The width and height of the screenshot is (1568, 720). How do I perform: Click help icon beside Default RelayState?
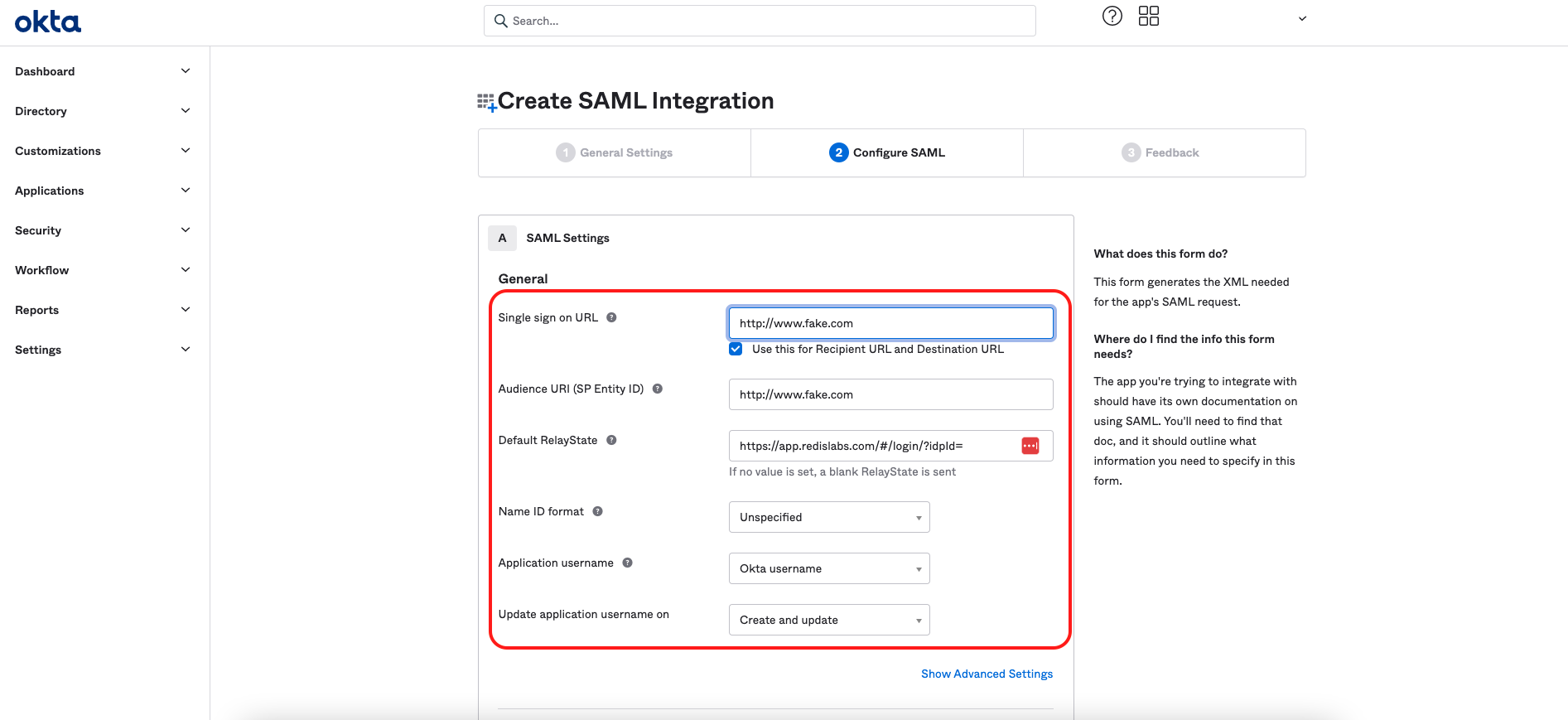click(x=611, y=440)
